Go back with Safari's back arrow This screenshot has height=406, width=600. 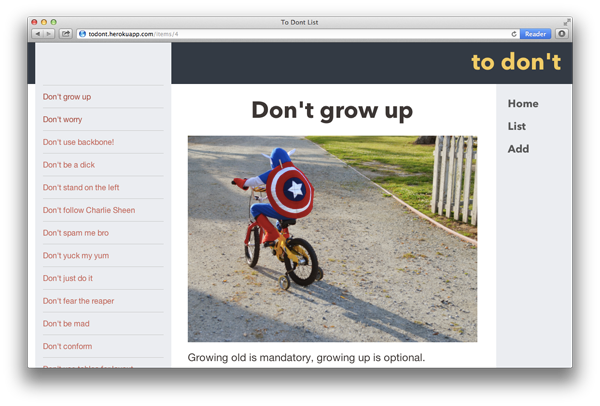pyautogui.click(x=38, y=34)
